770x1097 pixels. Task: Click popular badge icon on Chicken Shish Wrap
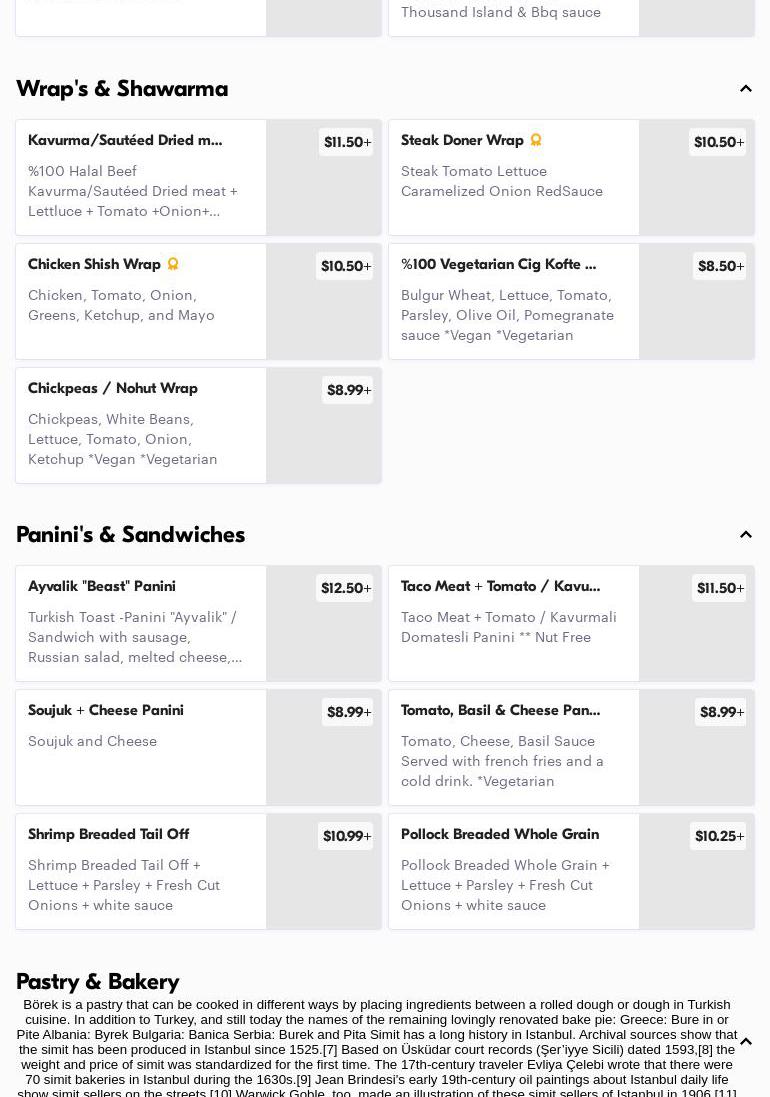pyautogui.click(x=173, y=264)
